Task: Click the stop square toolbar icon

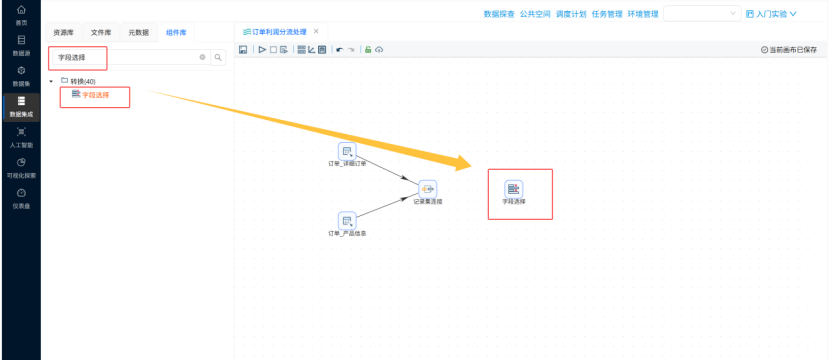Action: click(x=273, y=50)
